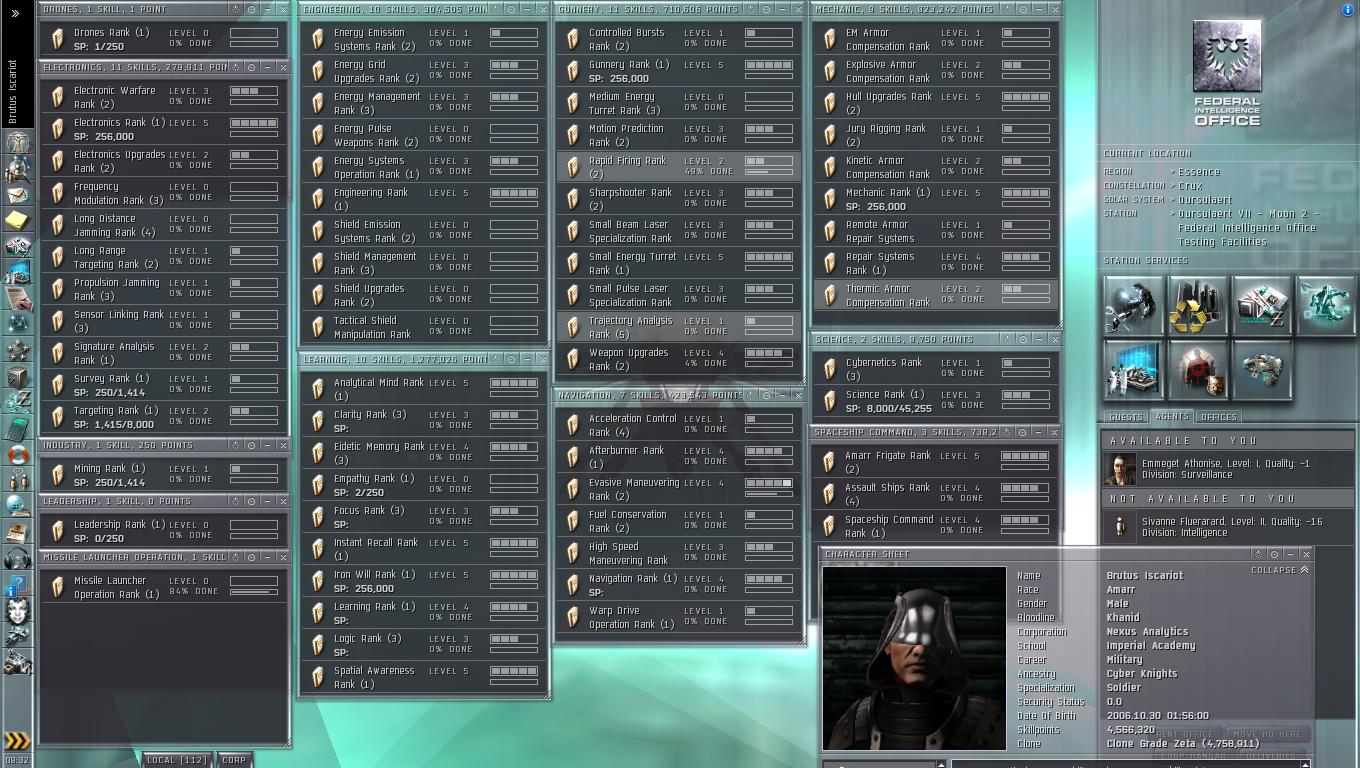
Task: Click the Nexus Analytics corporation name
Action: tap(1147, 632)
